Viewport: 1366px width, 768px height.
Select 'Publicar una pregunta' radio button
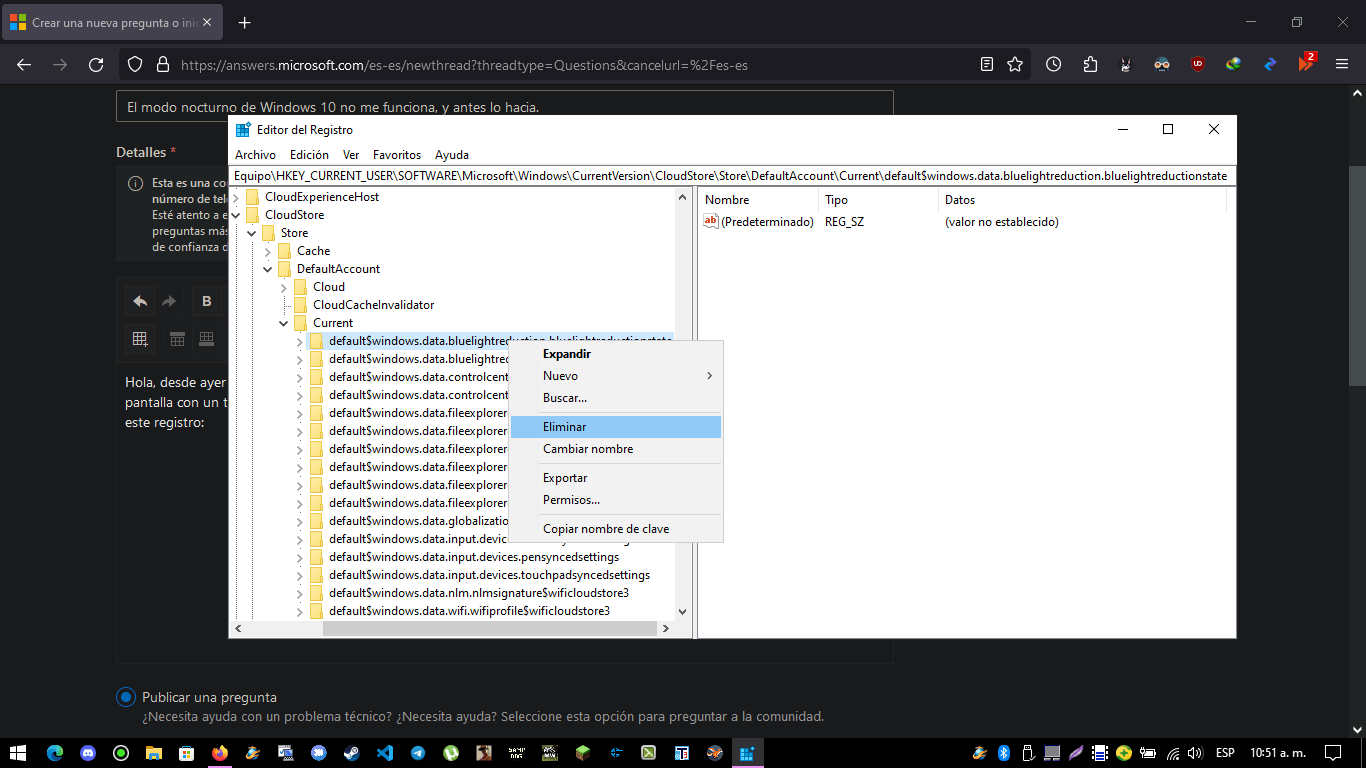pos(126,697)
